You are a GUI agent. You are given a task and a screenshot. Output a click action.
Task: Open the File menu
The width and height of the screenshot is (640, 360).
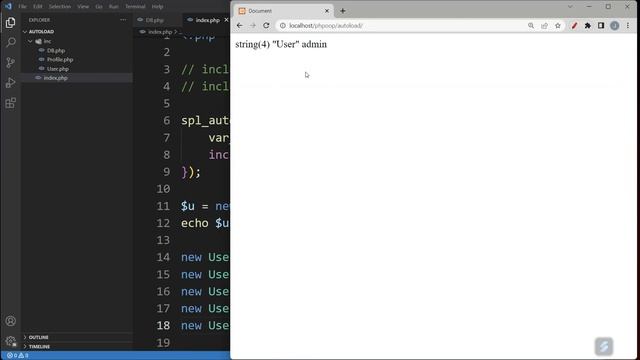22,7
